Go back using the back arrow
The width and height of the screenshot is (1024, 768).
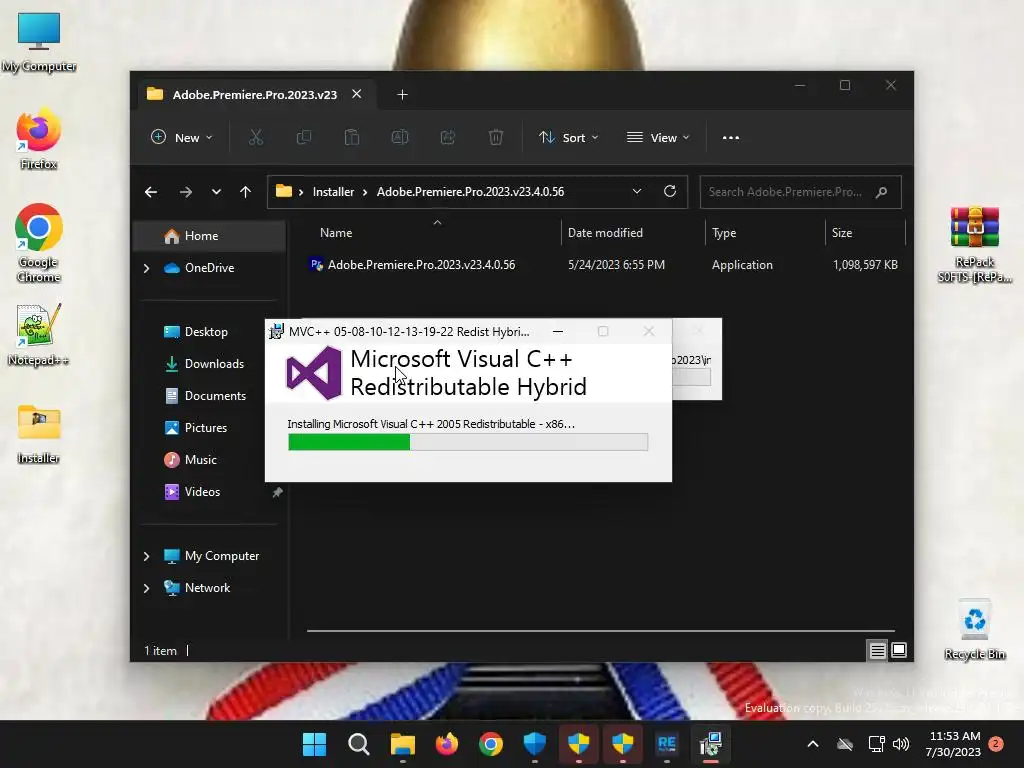pos(151,192)
